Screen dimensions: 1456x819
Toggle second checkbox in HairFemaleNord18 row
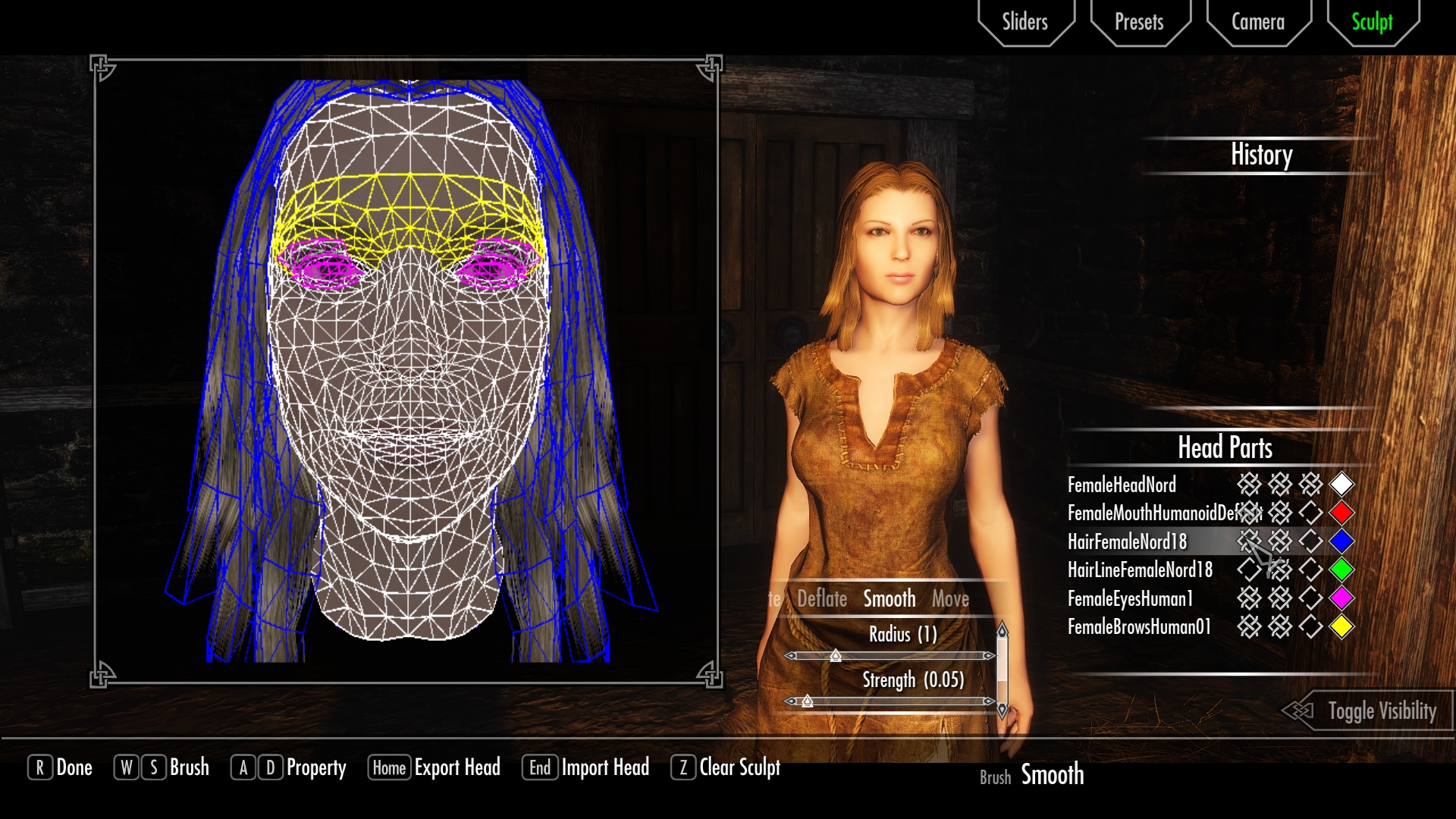[1280, 541]
